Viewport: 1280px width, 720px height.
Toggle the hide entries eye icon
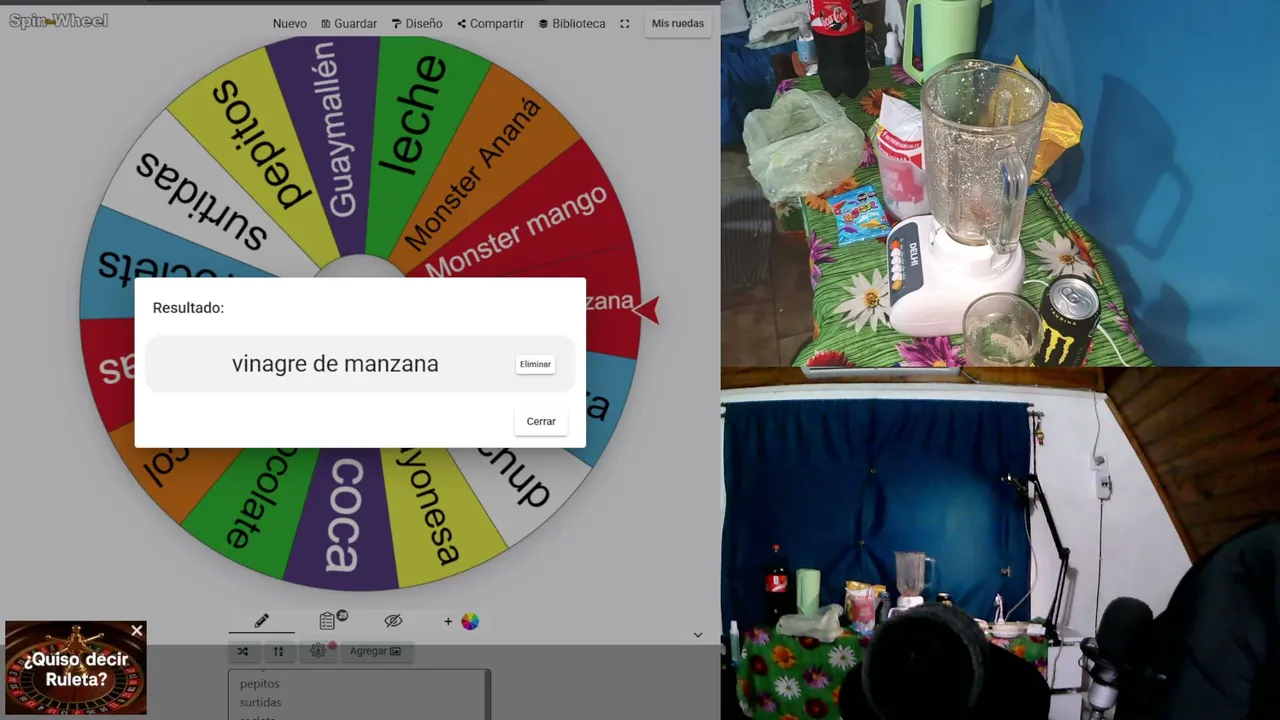pos(393,621)
